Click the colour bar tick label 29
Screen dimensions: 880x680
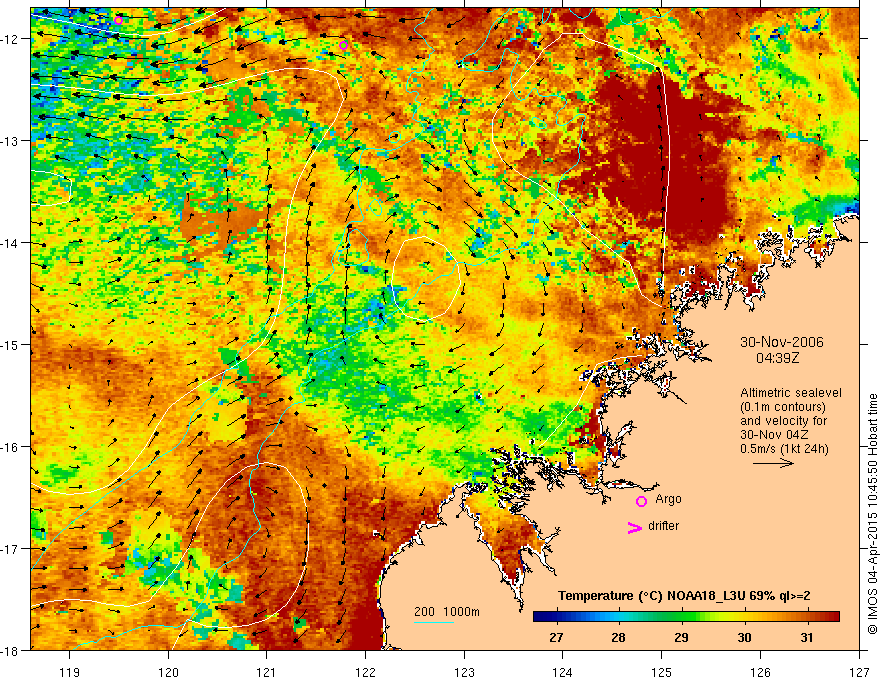681,638
